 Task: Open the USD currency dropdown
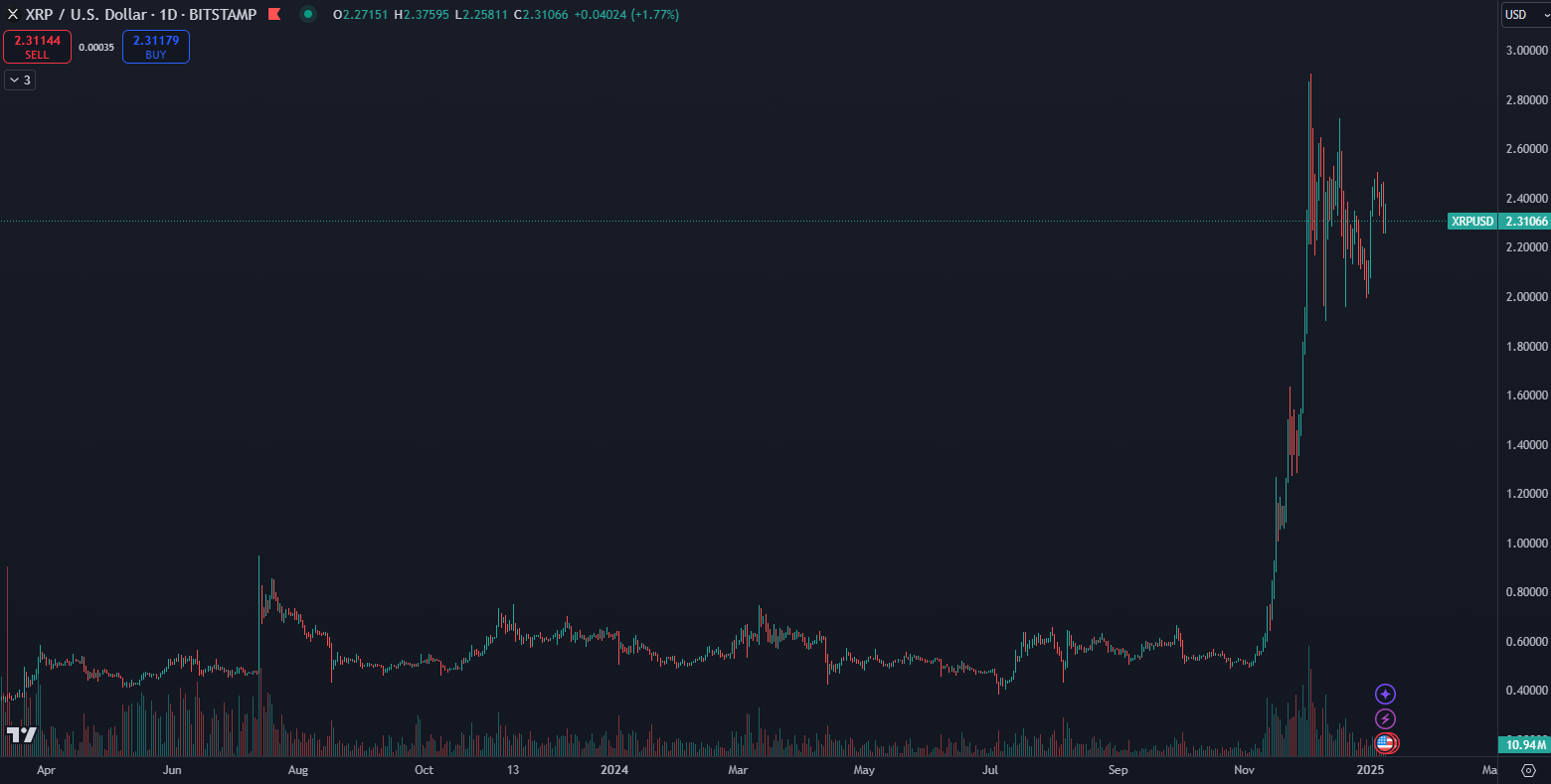pos(1526,15)
